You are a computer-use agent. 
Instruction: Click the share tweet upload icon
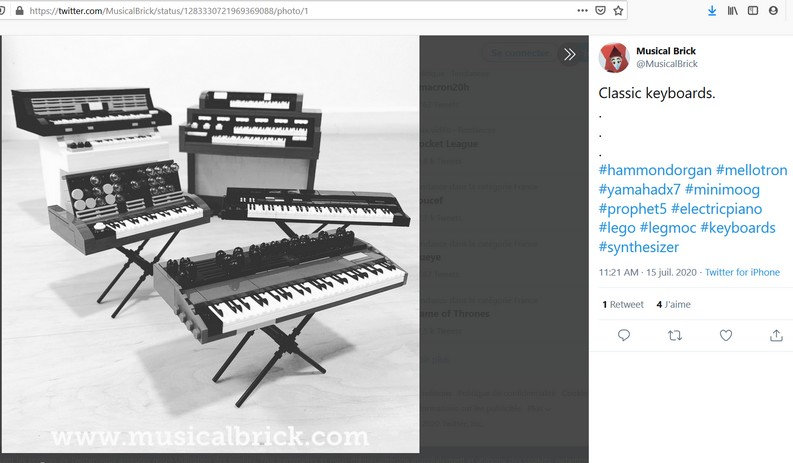coord(776,335)
